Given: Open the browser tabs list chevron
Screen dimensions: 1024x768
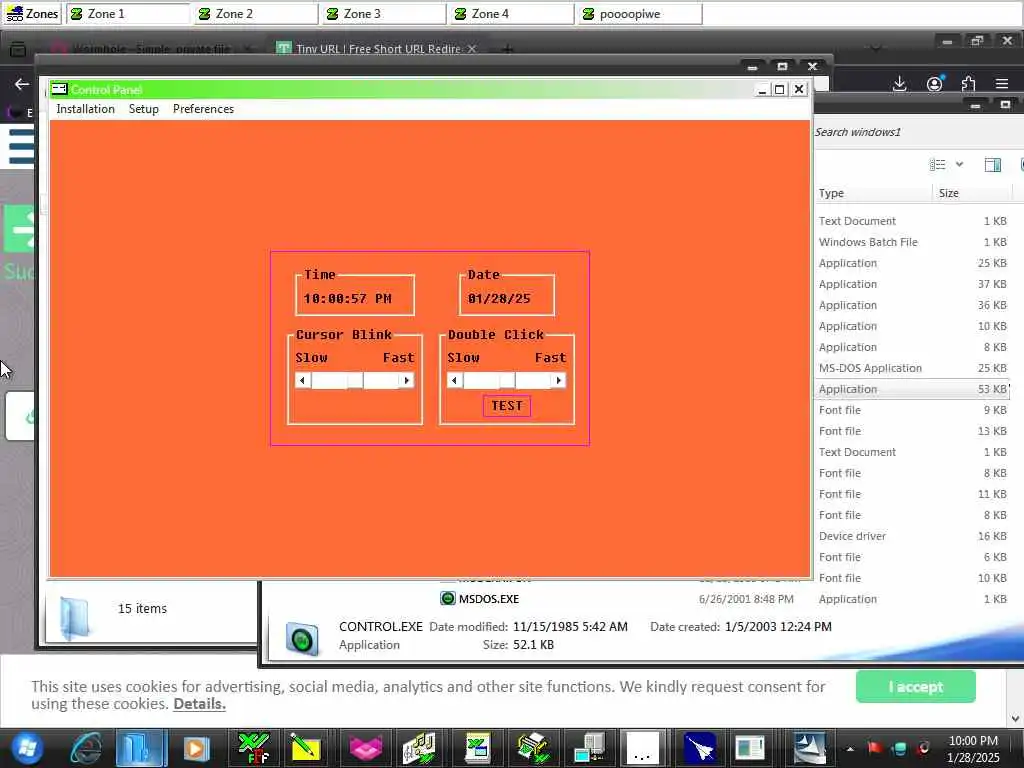Looking at the screenshot, I should click(876, 47).
